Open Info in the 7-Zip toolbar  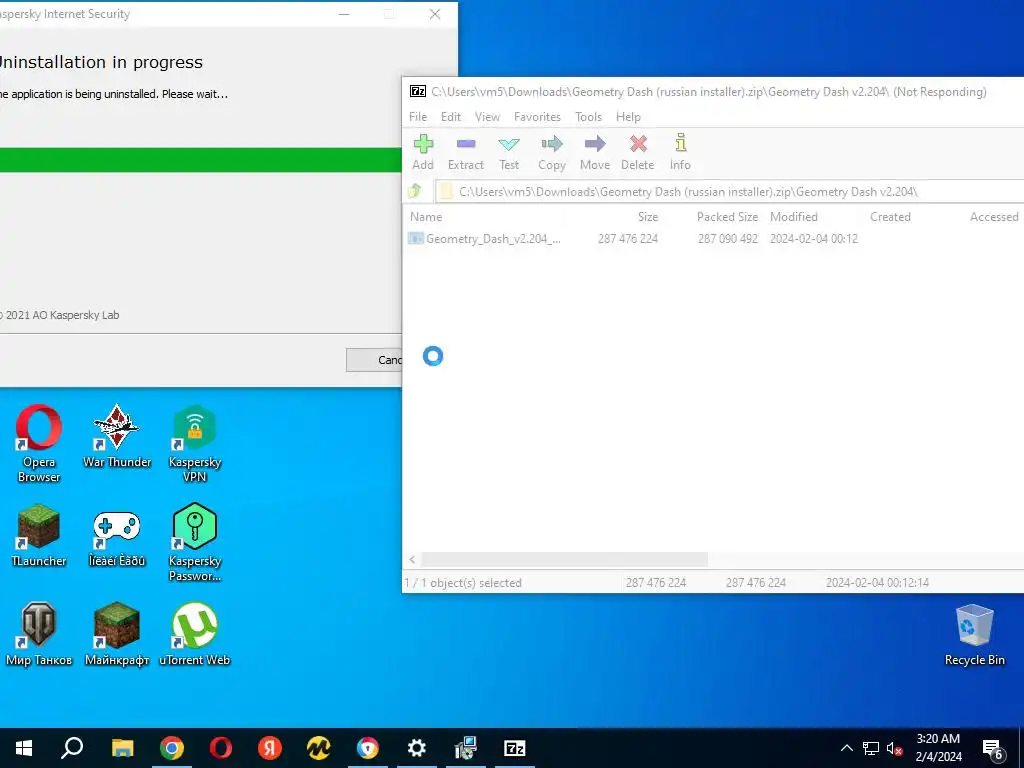(x=680, y=152)
